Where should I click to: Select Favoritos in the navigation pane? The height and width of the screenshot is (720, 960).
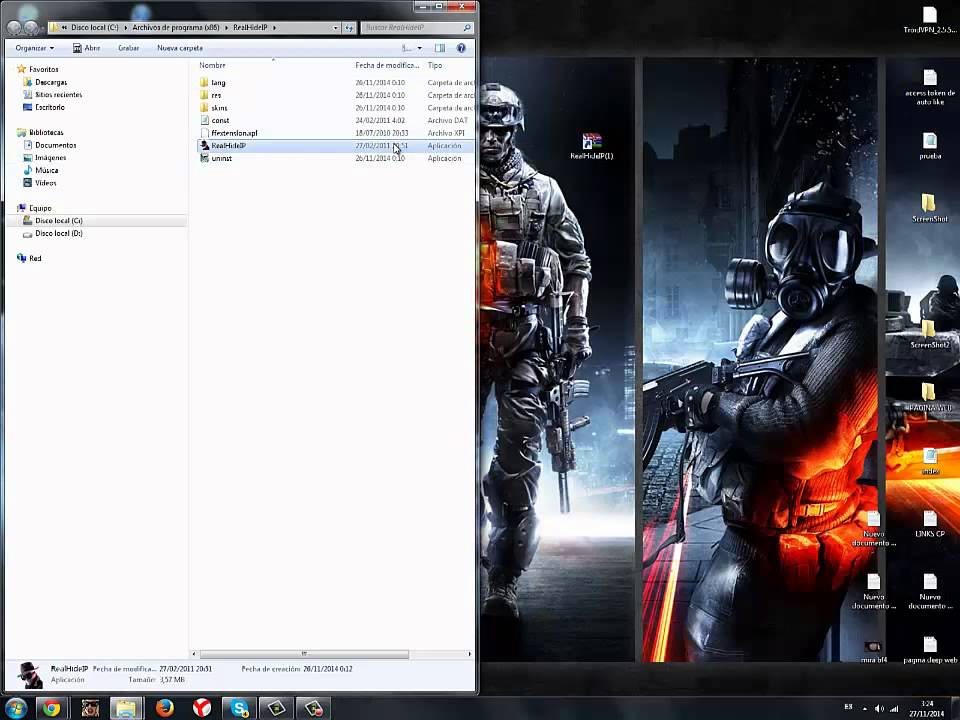coord(43,69)
